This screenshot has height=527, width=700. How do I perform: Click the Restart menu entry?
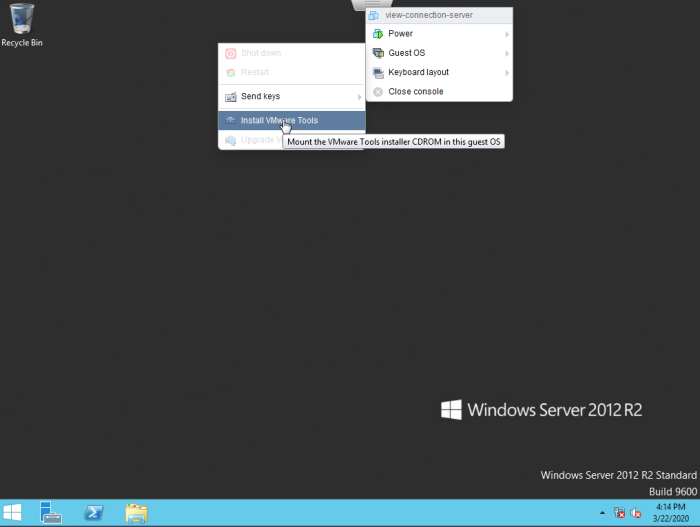[x=292, y=72]
